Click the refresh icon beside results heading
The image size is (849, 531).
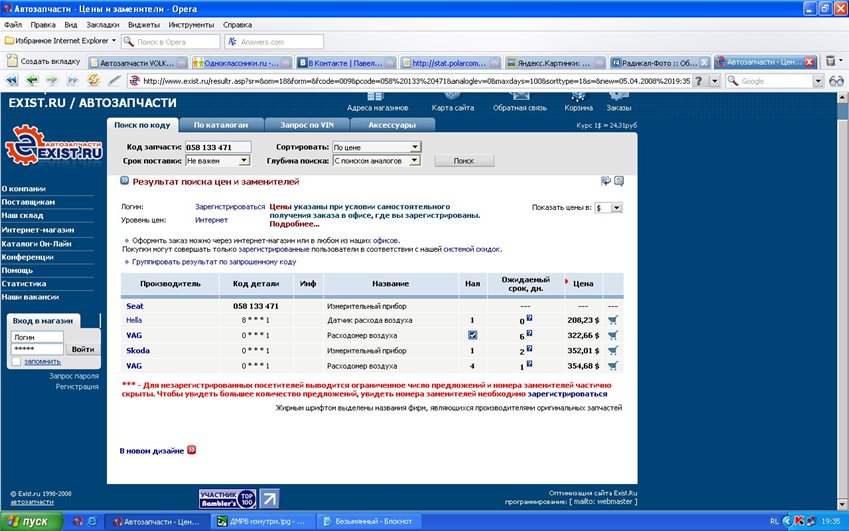[606, 181]
